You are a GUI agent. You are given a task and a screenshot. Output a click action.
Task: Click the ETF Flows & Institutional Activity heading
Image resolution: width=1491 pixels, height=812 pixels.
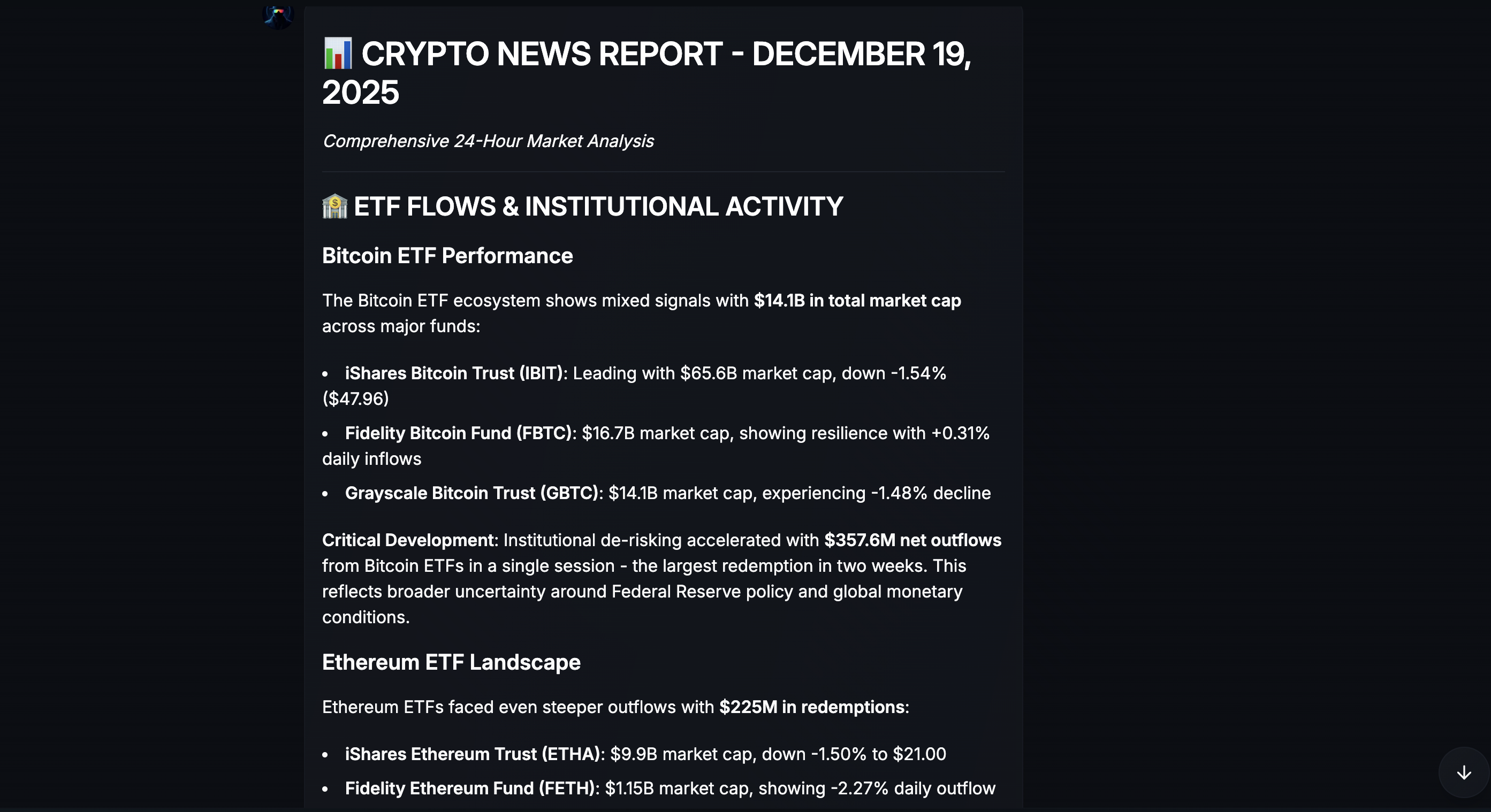point(598,206)
